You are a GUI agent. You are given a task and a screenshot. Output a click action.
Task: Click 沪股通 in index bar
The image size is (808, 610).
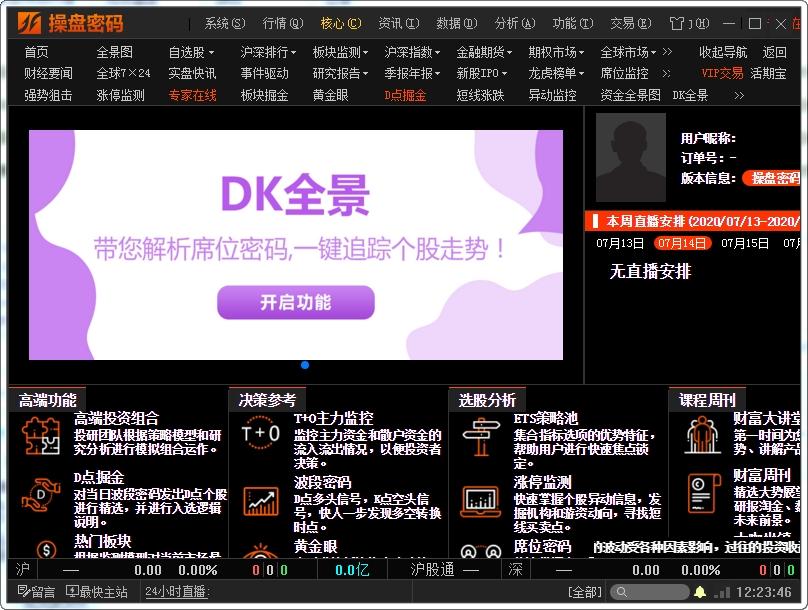432,569
